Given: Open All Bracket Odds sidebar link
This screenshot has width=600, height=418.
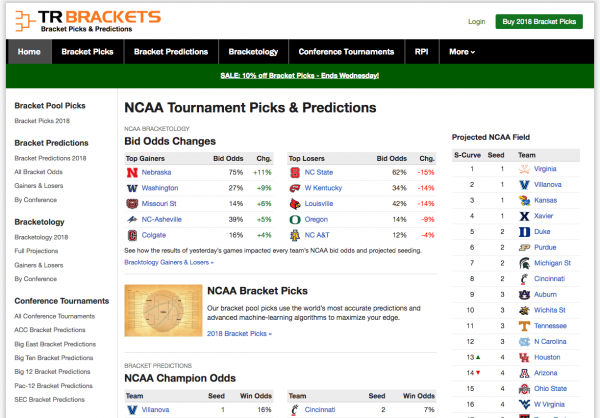Looking at the screenshot, I should click(x=39, y=172).
